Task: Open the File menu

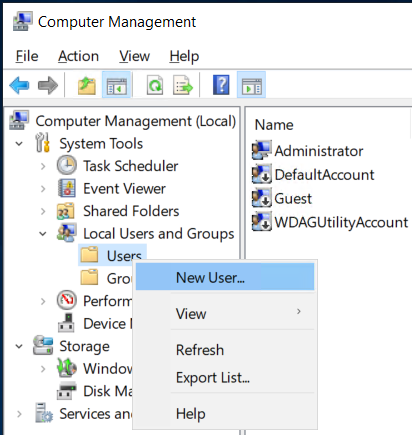Action: (x=27, y=56)
